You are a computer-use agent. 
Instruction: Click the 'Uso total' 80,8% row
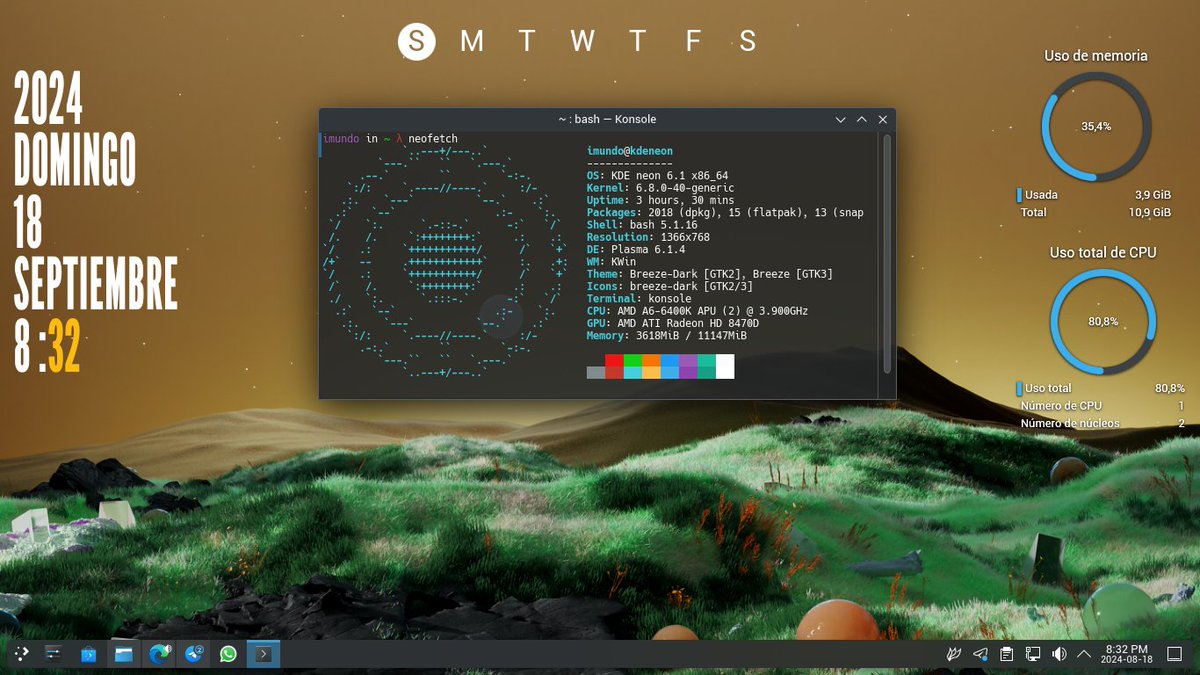[x=1101, y=388]
